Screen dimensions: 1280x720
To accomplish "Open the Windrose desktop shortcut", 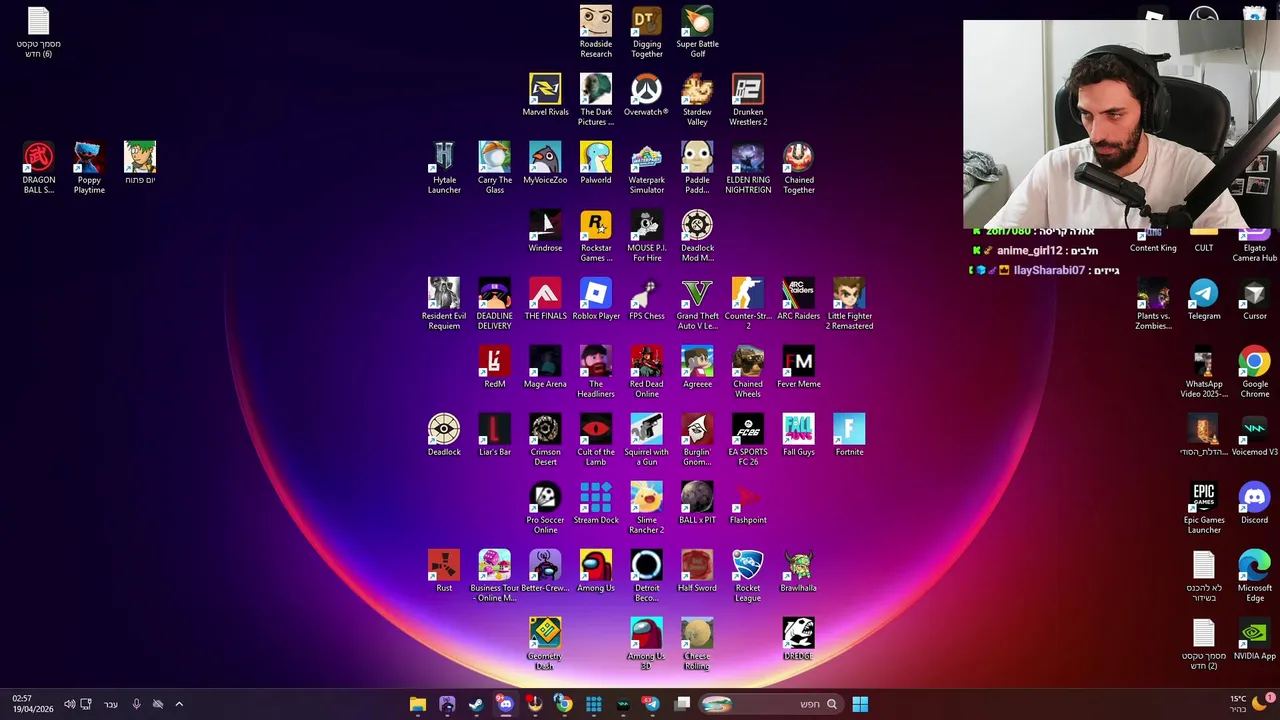I will [545, 231].
